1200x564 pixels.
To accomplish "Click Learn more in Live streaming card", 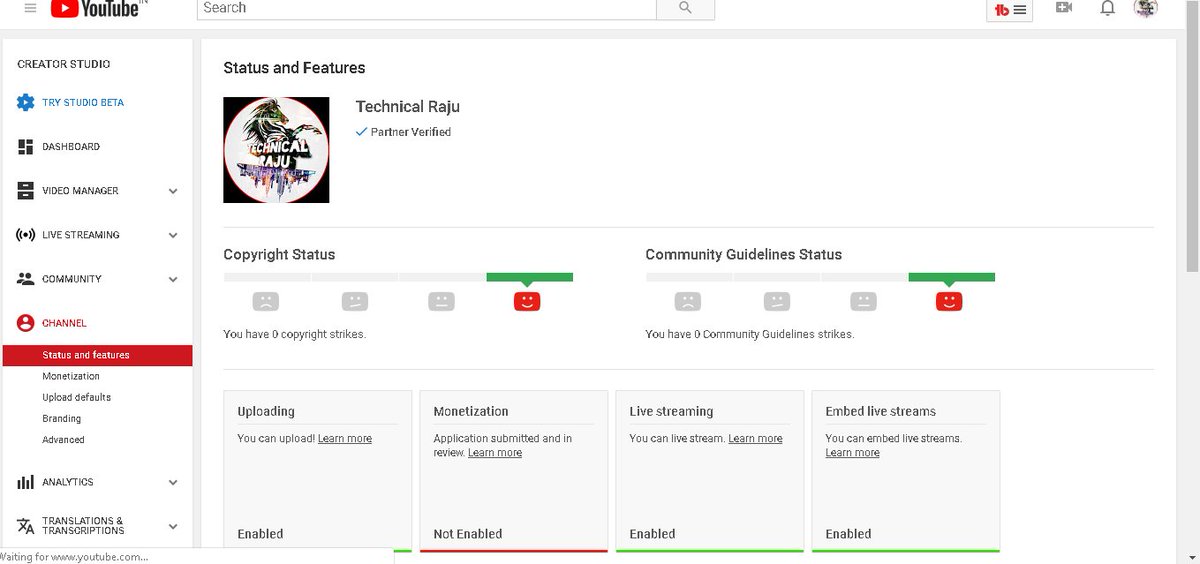I will [x=755, y=439].
